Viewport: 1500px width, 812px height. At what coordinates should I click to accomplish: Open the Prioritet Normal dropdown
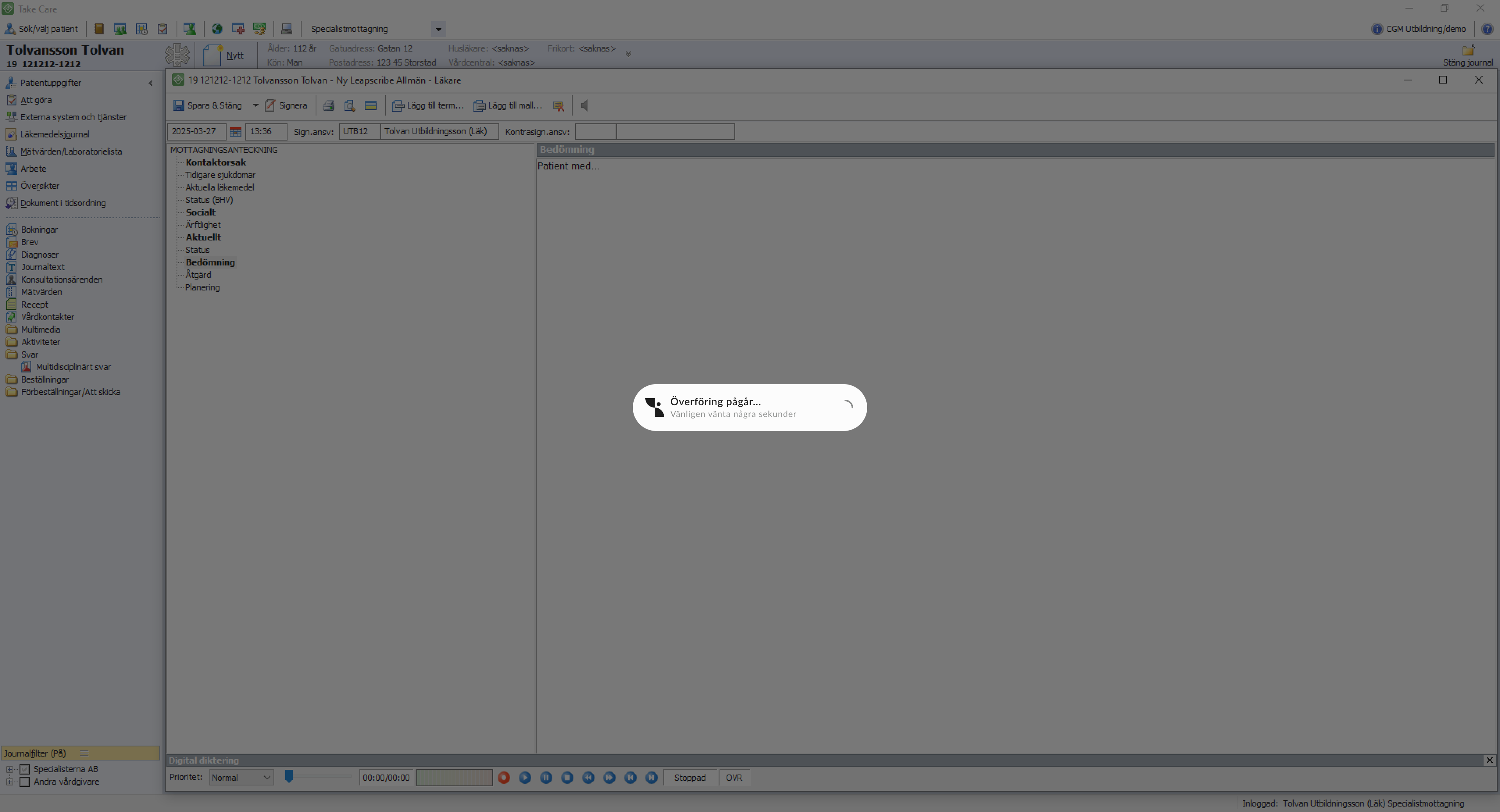[x=242, y=778]
